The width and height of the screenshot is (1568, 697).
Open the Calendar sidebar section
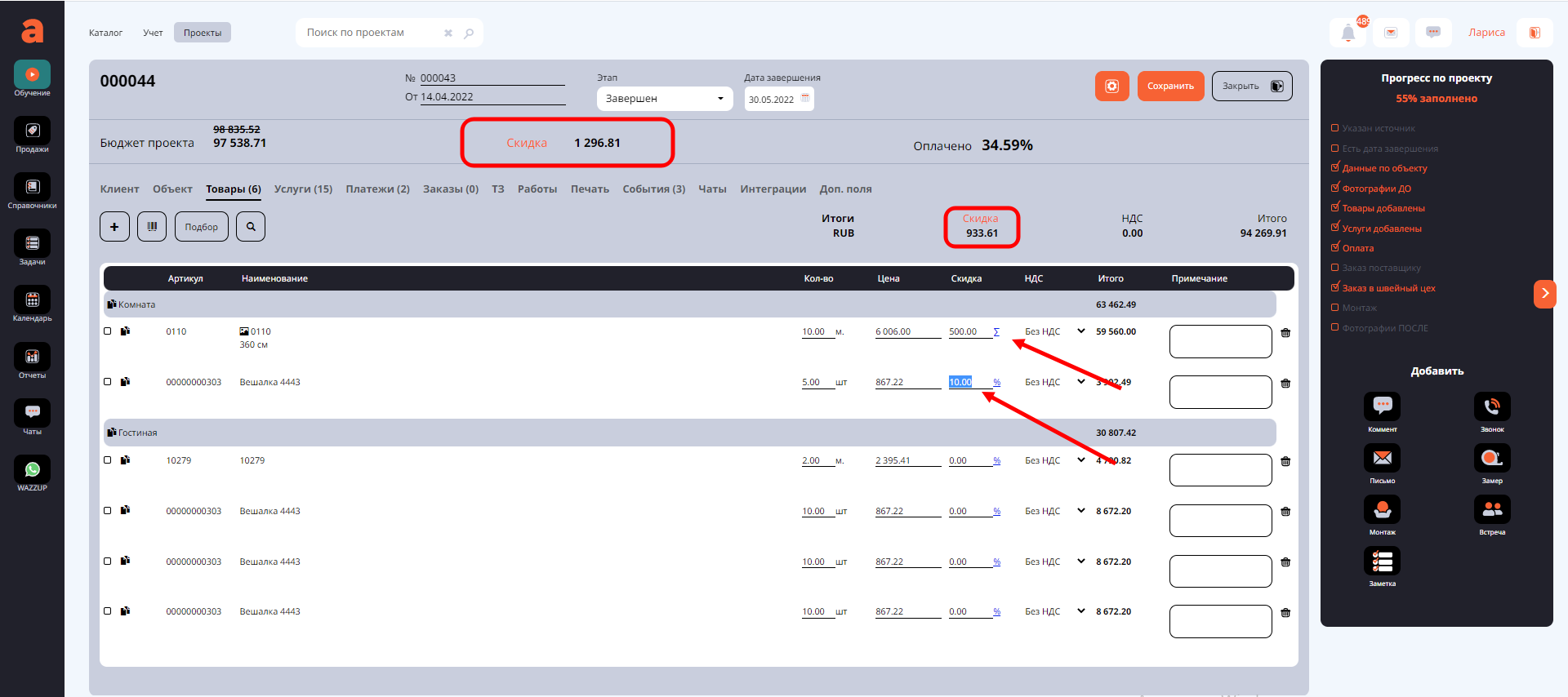click(x=32, y=304)
